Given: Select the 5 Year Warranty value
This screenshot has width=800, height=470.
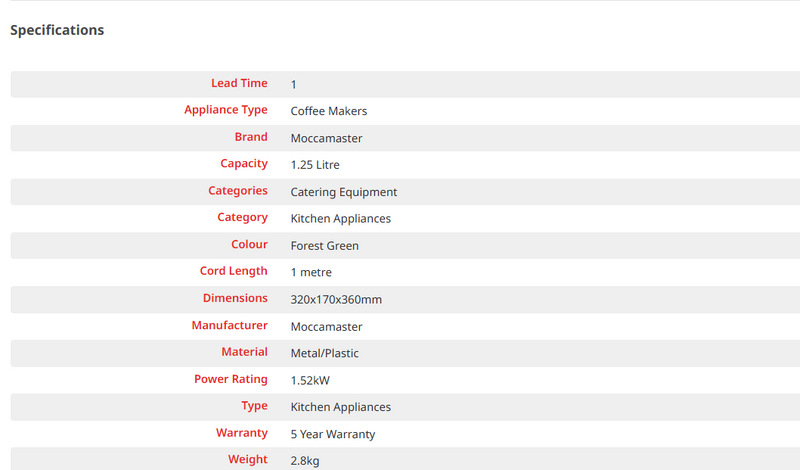Looking at the screenshot, I should click(332, 434).
